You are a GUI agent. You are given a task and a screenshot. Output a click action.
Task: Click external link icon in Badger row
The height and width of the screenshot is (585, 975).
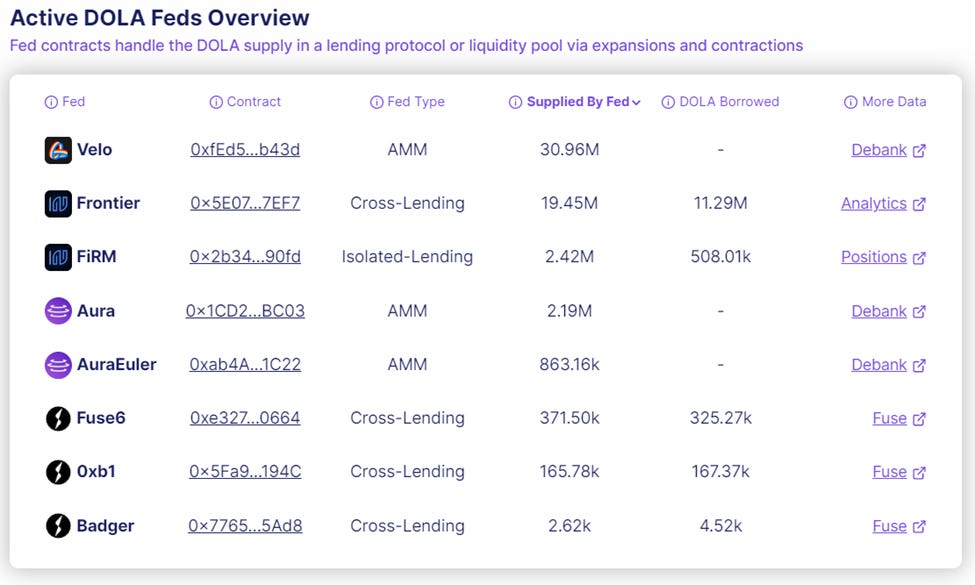pos(919,527)
